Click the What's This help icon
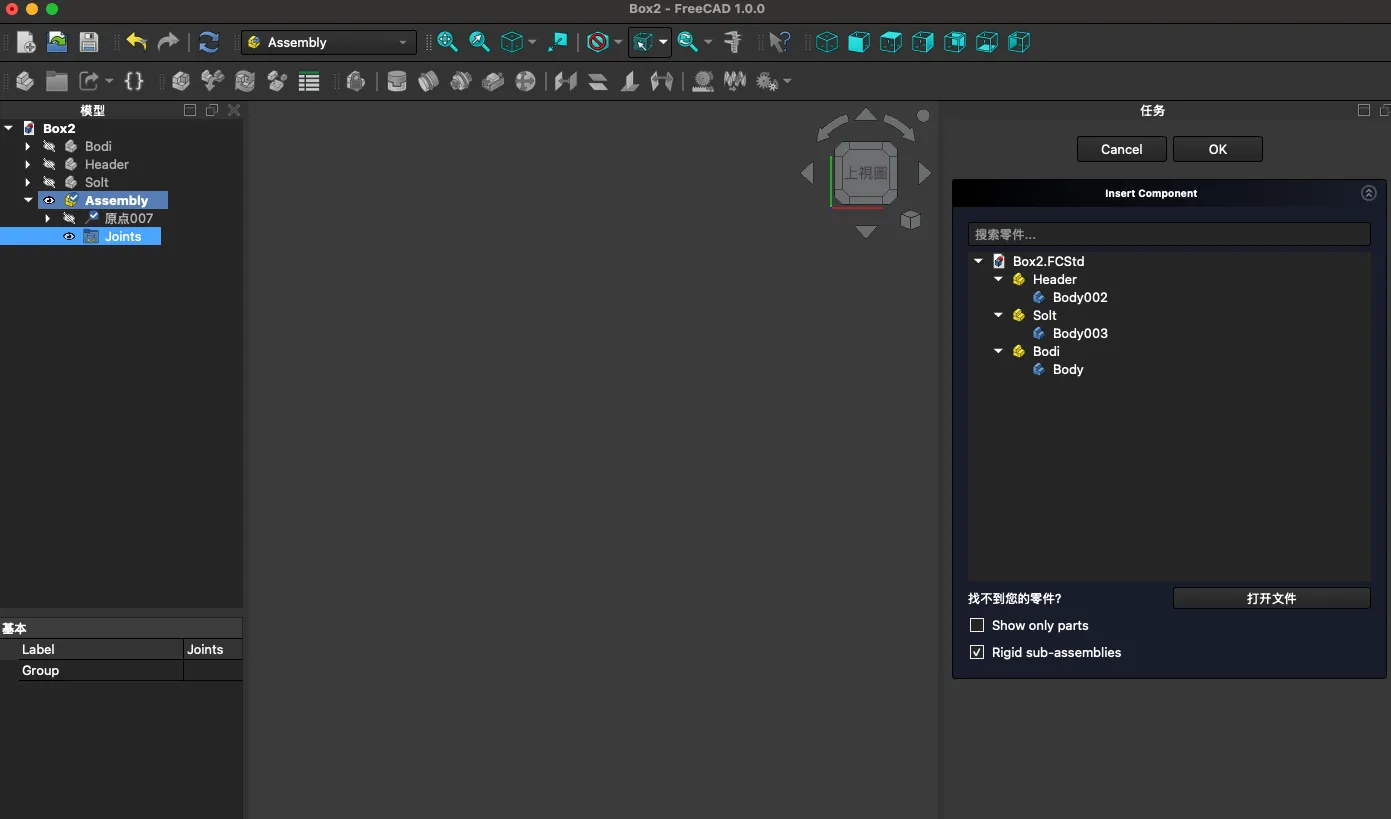1391x819 pixels. point(779,42)
